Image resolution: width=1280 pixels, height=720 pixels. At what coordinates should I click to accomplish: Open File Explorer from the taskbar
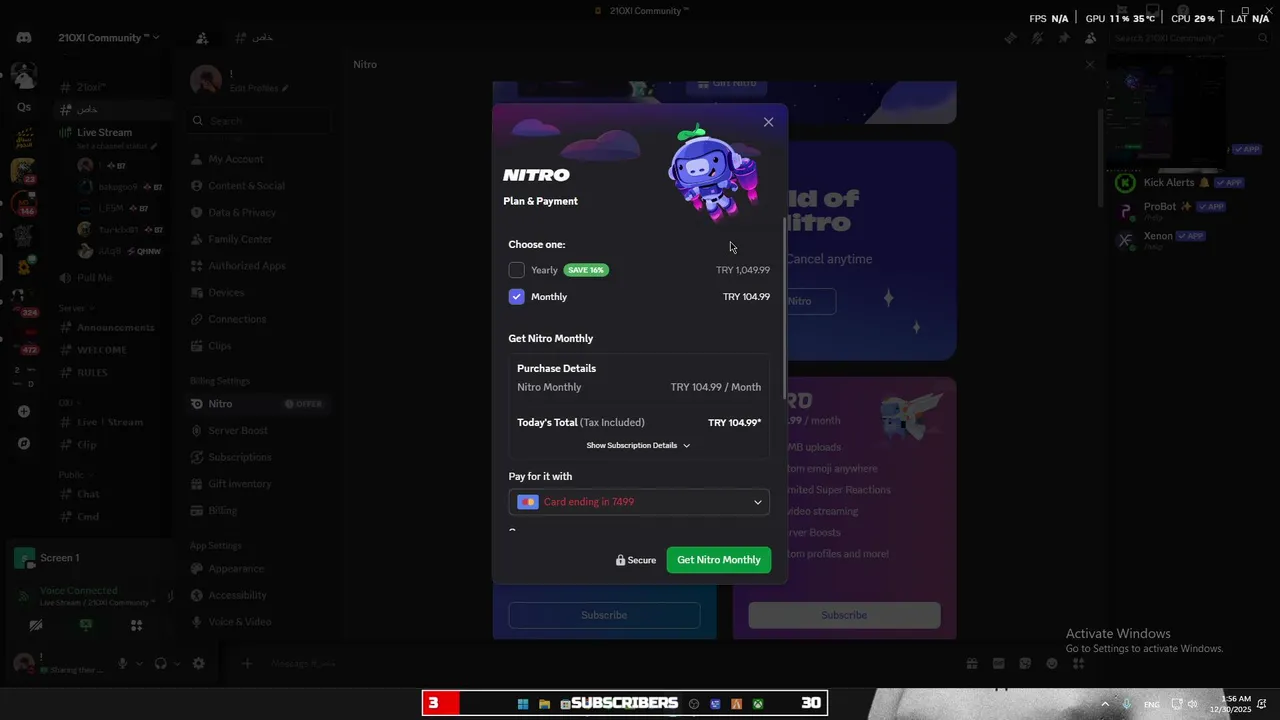tap(544, 704)
